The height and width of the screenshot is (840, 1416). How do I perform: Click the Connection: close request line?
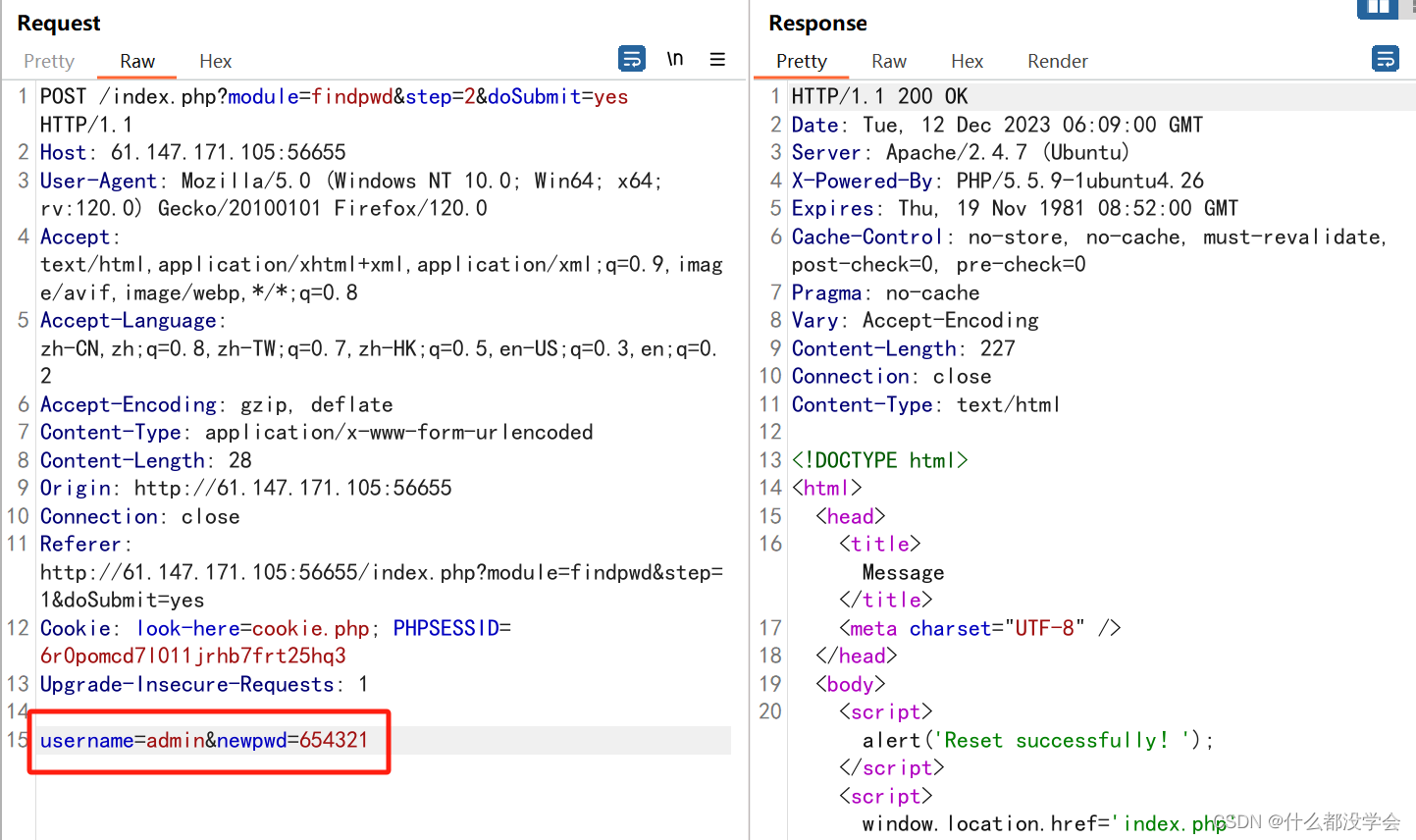coord(139,516)
